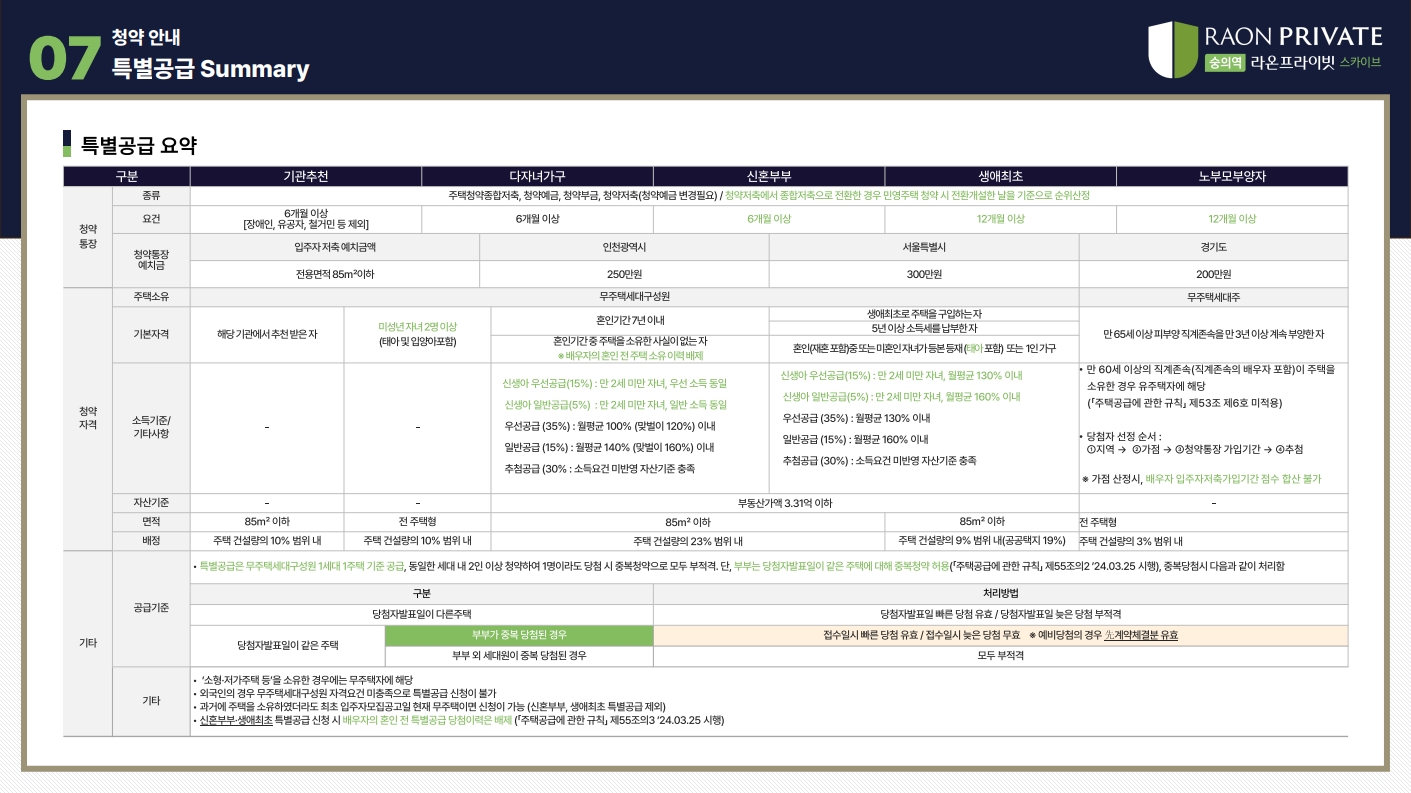
Task: Click the 부동산가액 3.31억 이하 cell
Action: point(784,503)
